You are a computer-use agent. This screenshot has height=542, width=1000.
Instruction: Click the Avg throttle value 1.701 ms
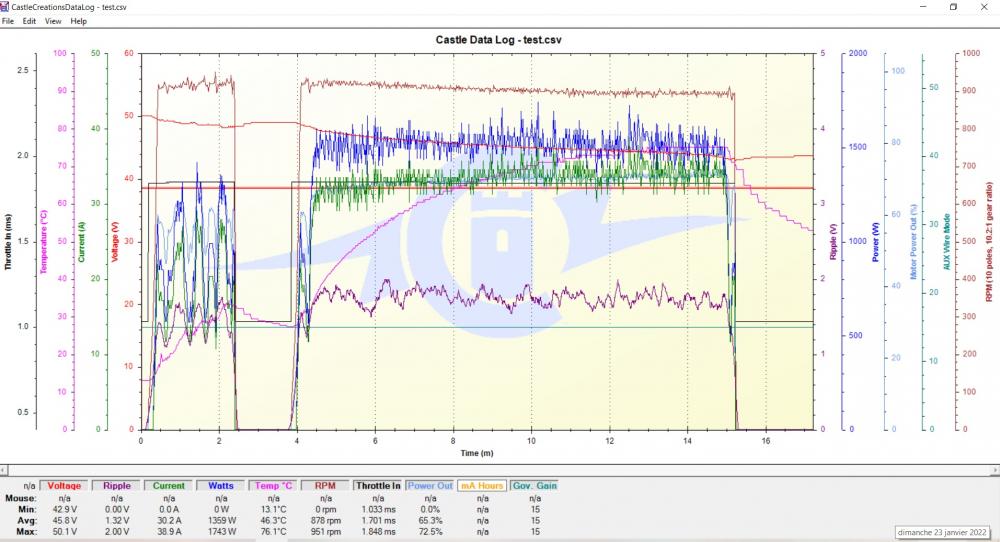pyautogui.click(x=378, y=520)
